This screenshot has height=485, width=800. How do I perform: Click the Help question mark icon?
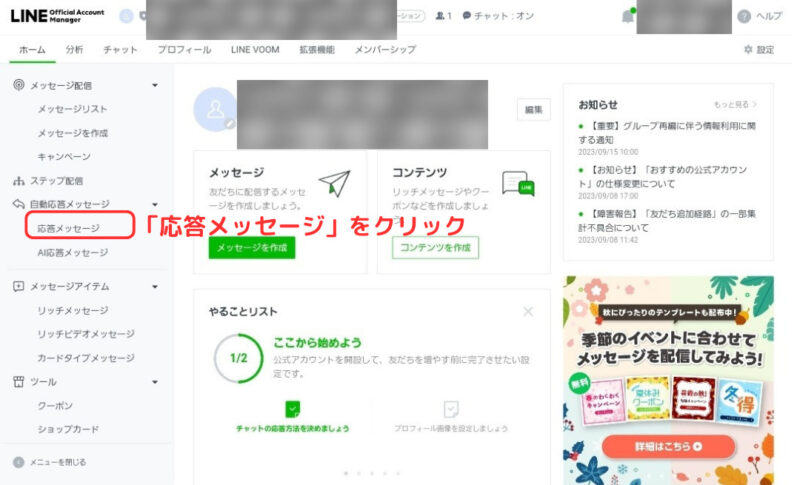point(744,16)
